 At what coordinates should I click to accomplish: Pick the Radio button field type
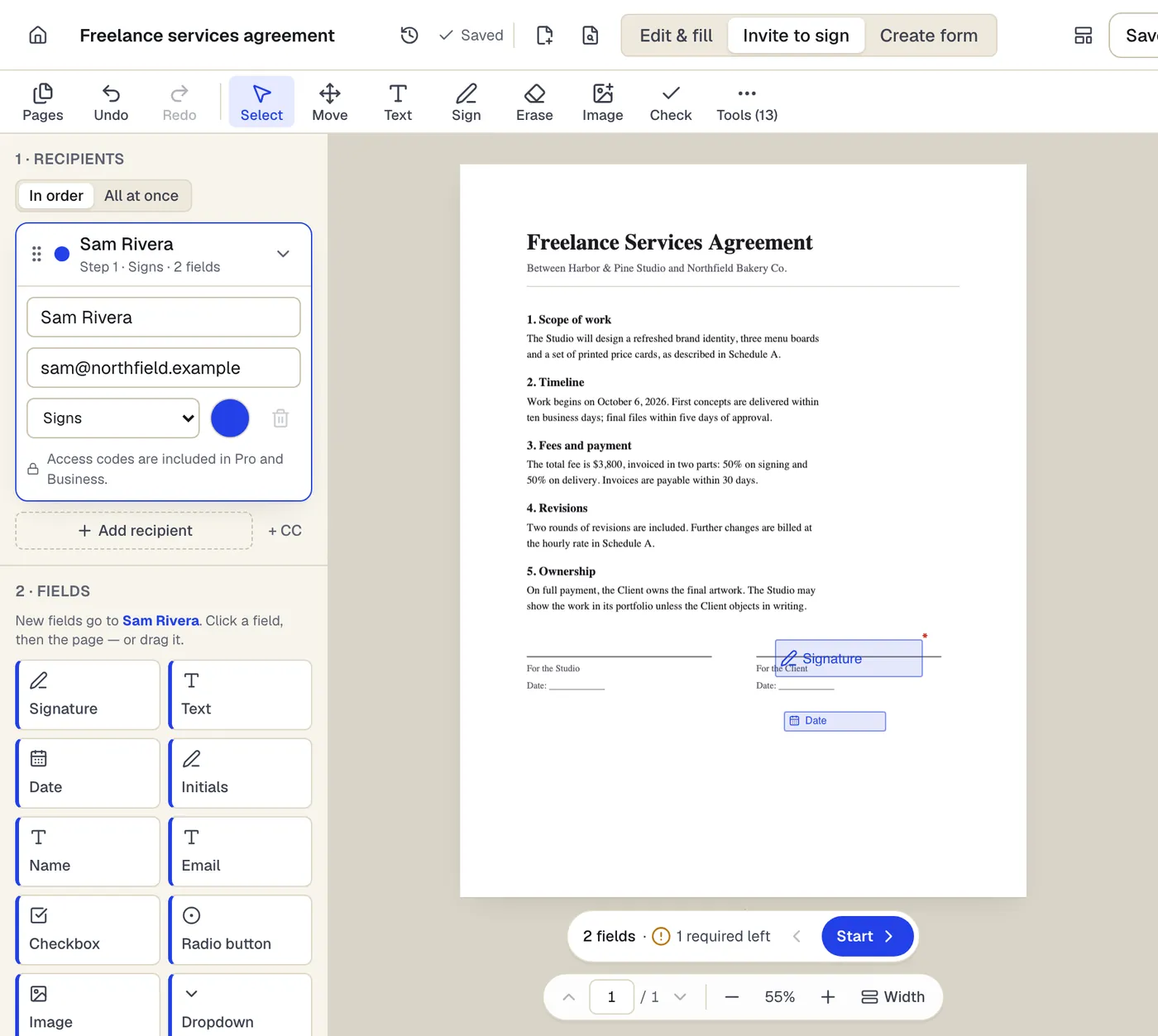(240, 930)
